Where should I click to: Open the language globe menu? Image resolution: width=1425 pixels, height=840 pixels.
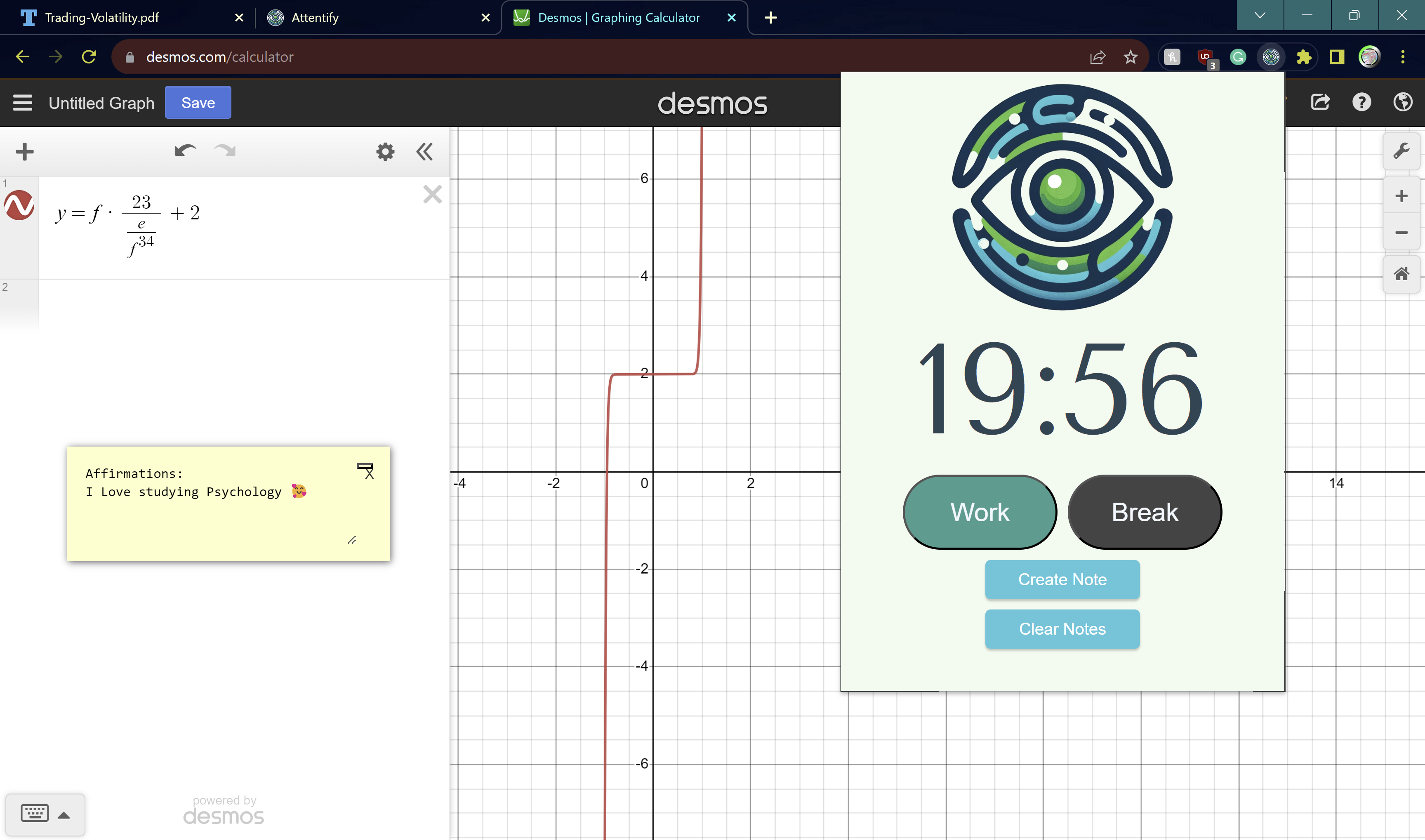tap(1402, 102)
